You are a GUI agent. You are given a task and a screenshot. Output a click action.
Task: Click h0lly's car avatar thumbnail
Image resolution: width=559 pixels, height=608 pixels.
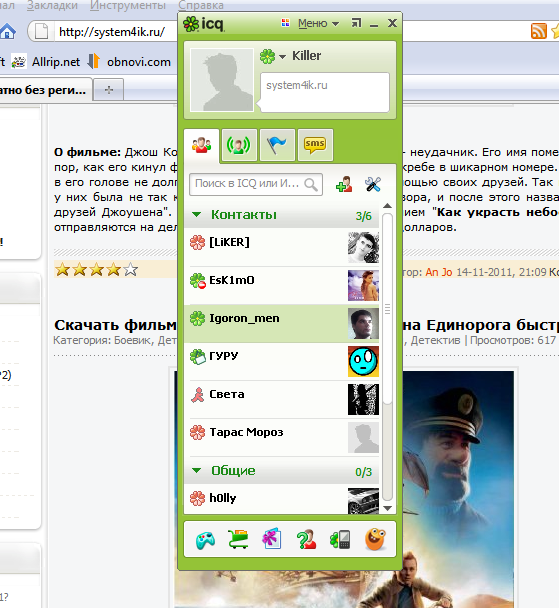(363, 501)
